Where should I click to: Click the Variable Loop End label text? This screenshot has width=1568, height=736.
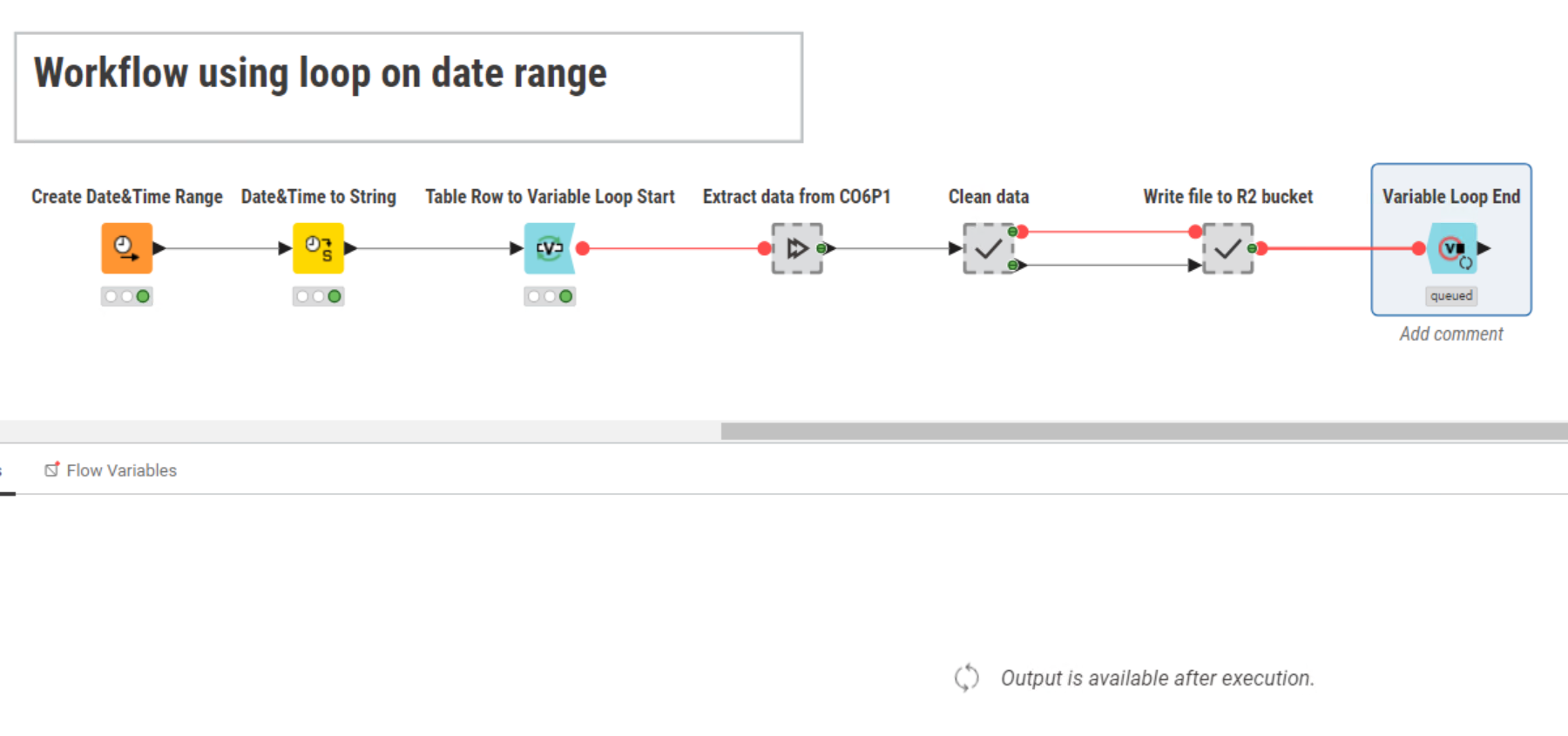[x=1451, y=197]
